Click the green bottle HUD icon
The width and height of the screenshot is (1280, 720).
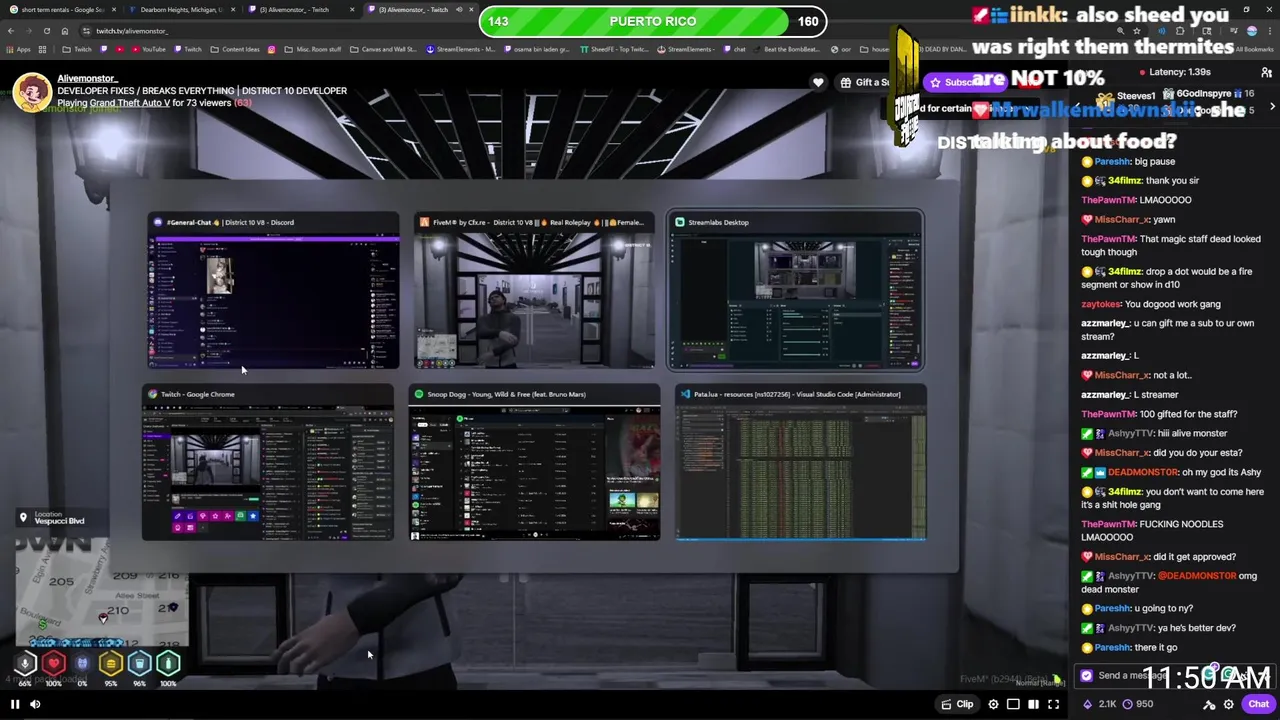pos(168,663)
